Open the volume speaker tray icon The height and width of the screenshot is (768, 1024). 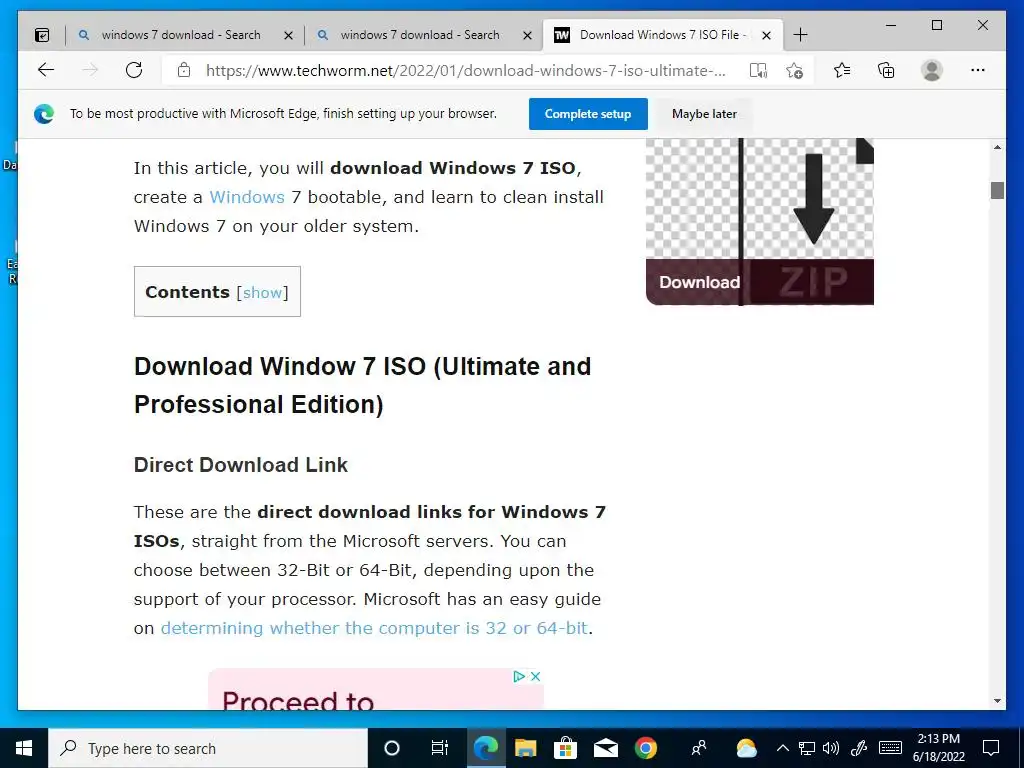pyautogui.click(x=831, y=748)
